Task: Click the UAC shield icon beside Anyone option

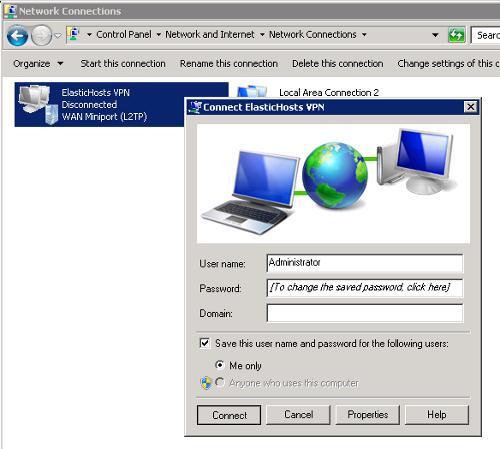Action: pyautogui.click(x=206, y=383)
